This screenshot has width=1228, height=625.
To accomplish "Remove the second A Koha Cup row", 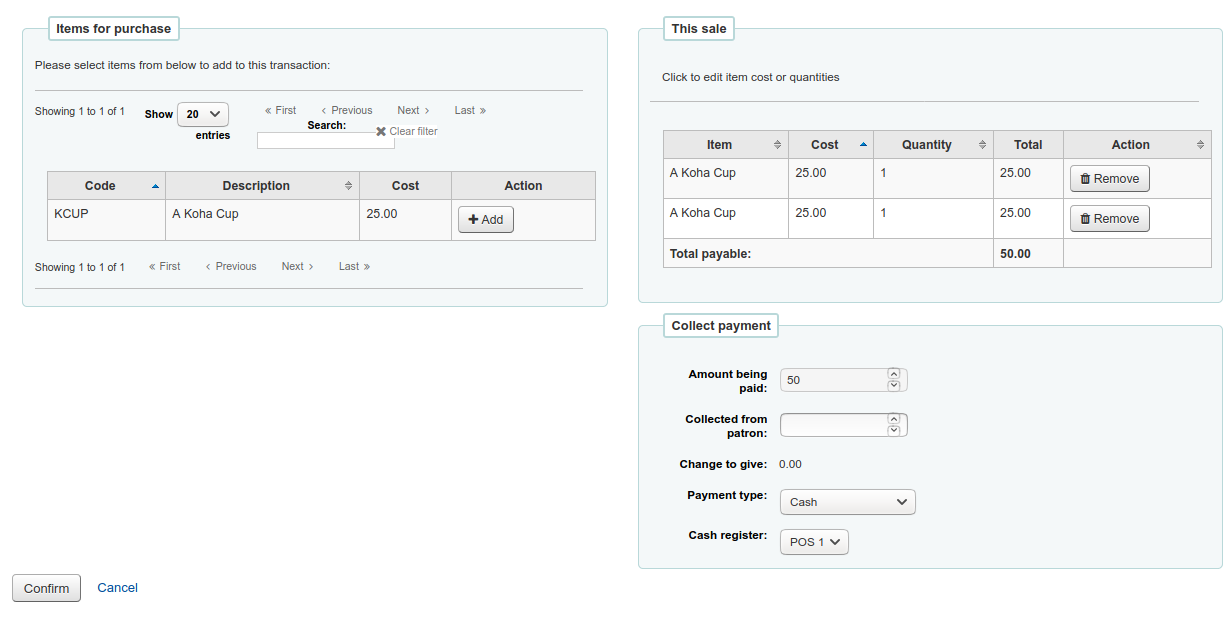I will click(x=1109, y=219).
